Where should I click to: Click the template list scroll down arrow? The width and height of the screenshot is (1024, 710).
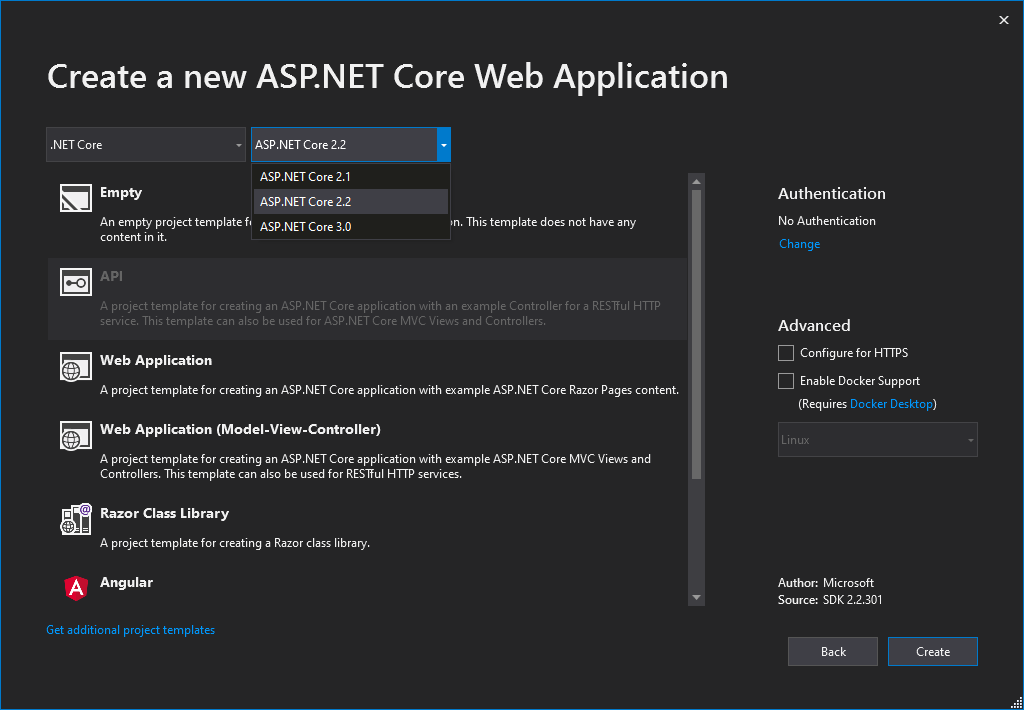tap(696, 597)
